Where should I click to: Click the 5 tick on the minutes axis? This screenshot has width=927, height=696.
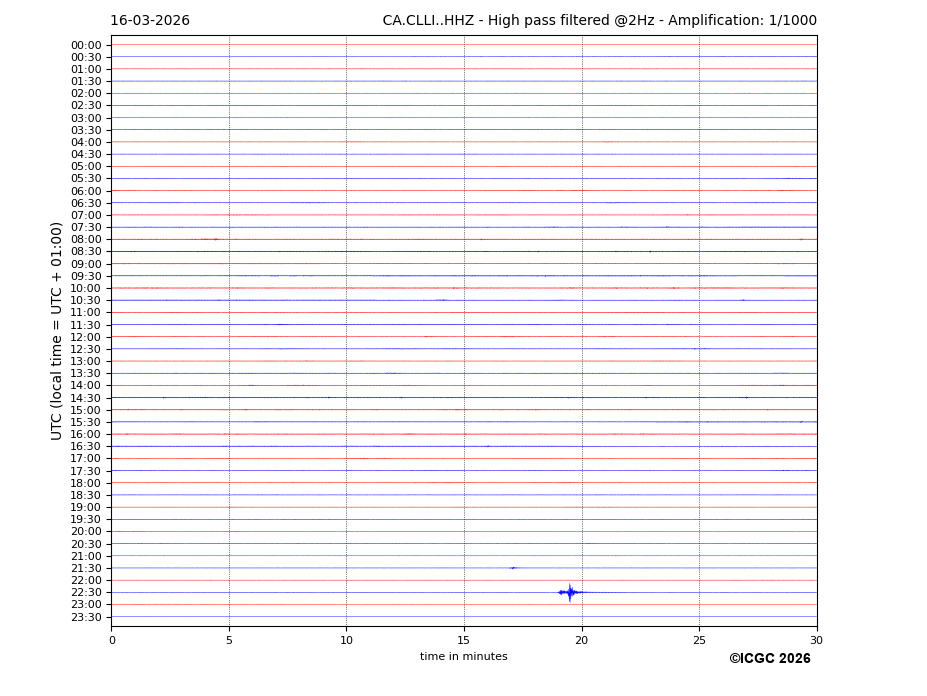[x=229, y=640]
